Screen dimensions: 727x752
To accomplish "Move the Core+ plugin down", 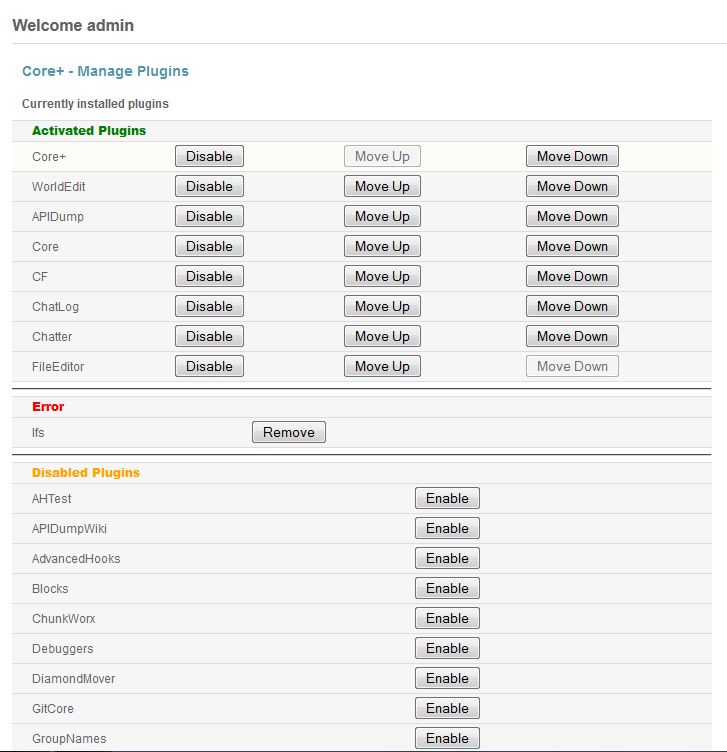I will (x=572, y=156).
